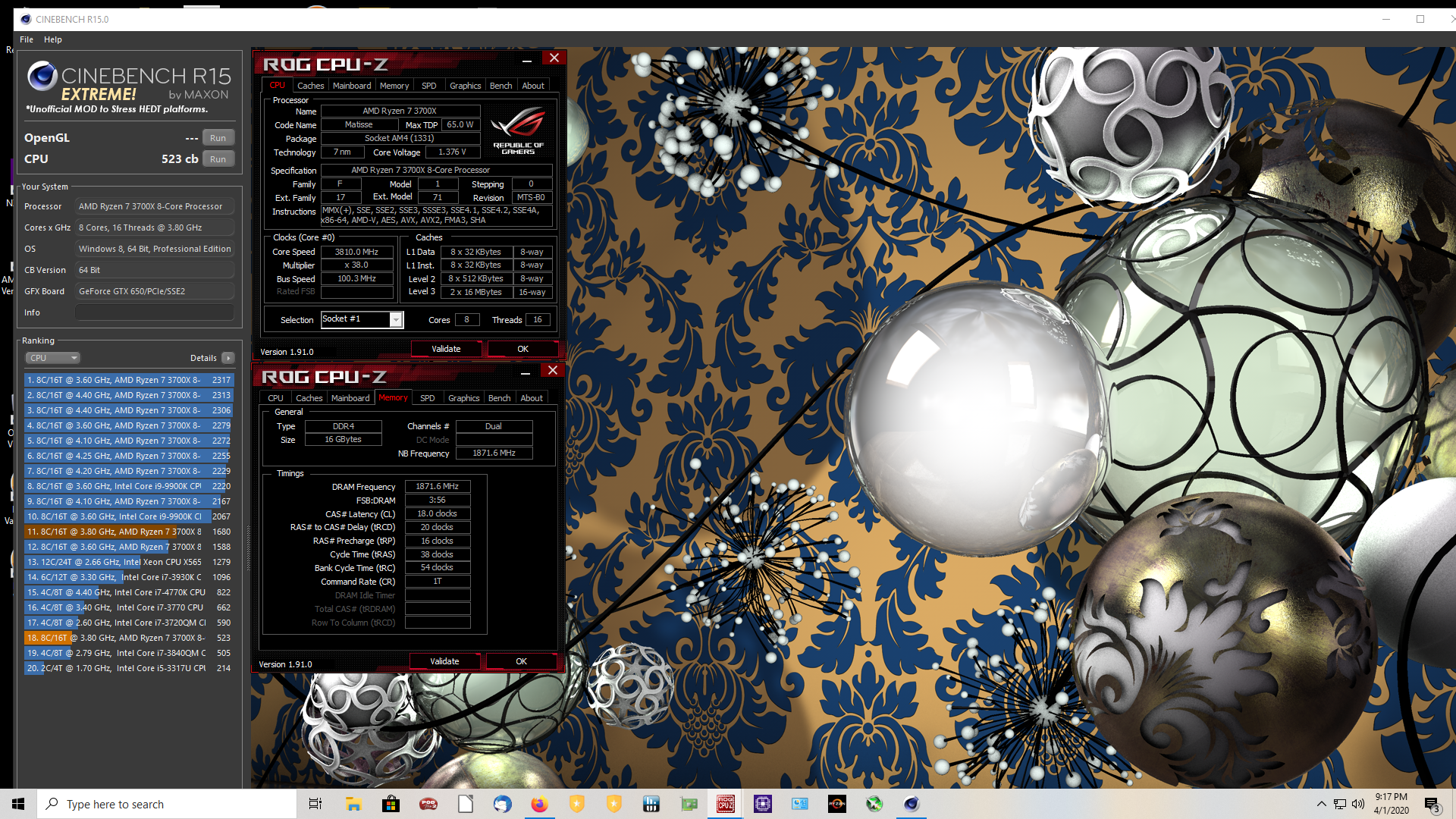Switch to Caches tab in processor CPU-Z window

[x=310, y=86]
